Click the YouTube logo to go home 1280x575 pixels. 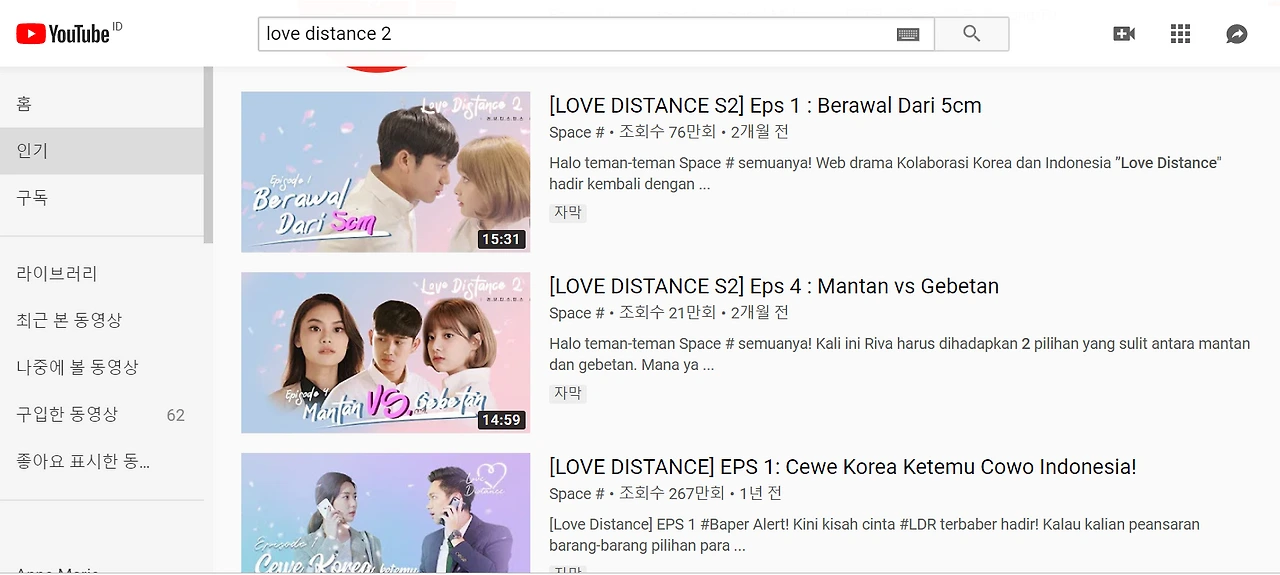pos(63,33)
